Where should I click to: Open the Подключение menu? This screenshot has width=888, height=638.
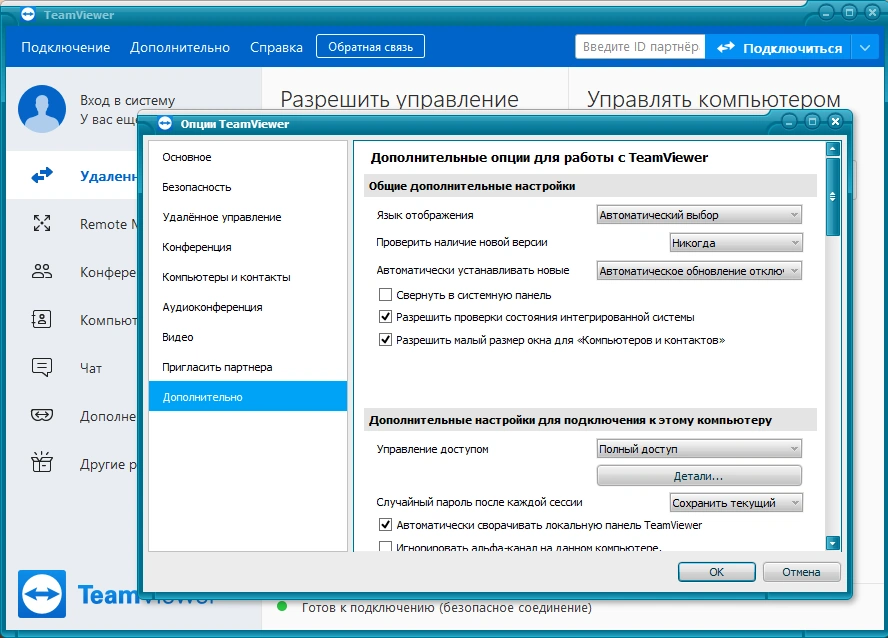(x=66, y=47)
